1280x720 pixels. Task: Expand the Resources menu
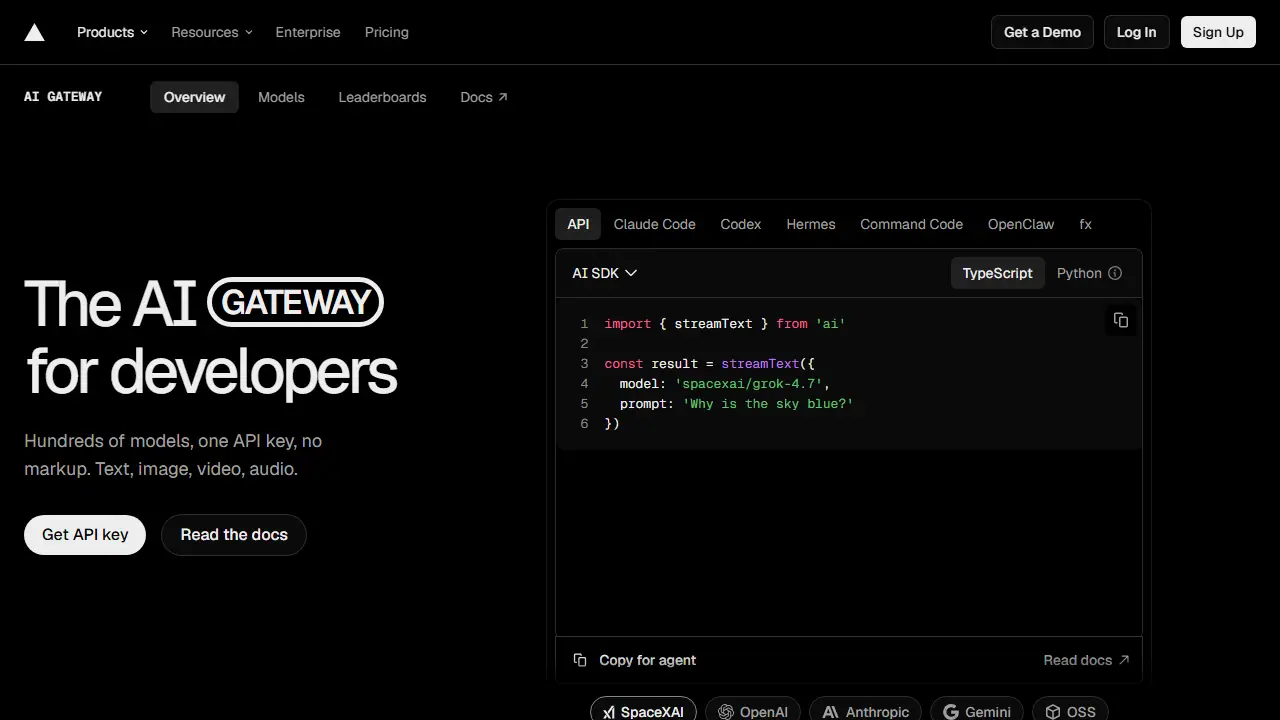point(211,32)
